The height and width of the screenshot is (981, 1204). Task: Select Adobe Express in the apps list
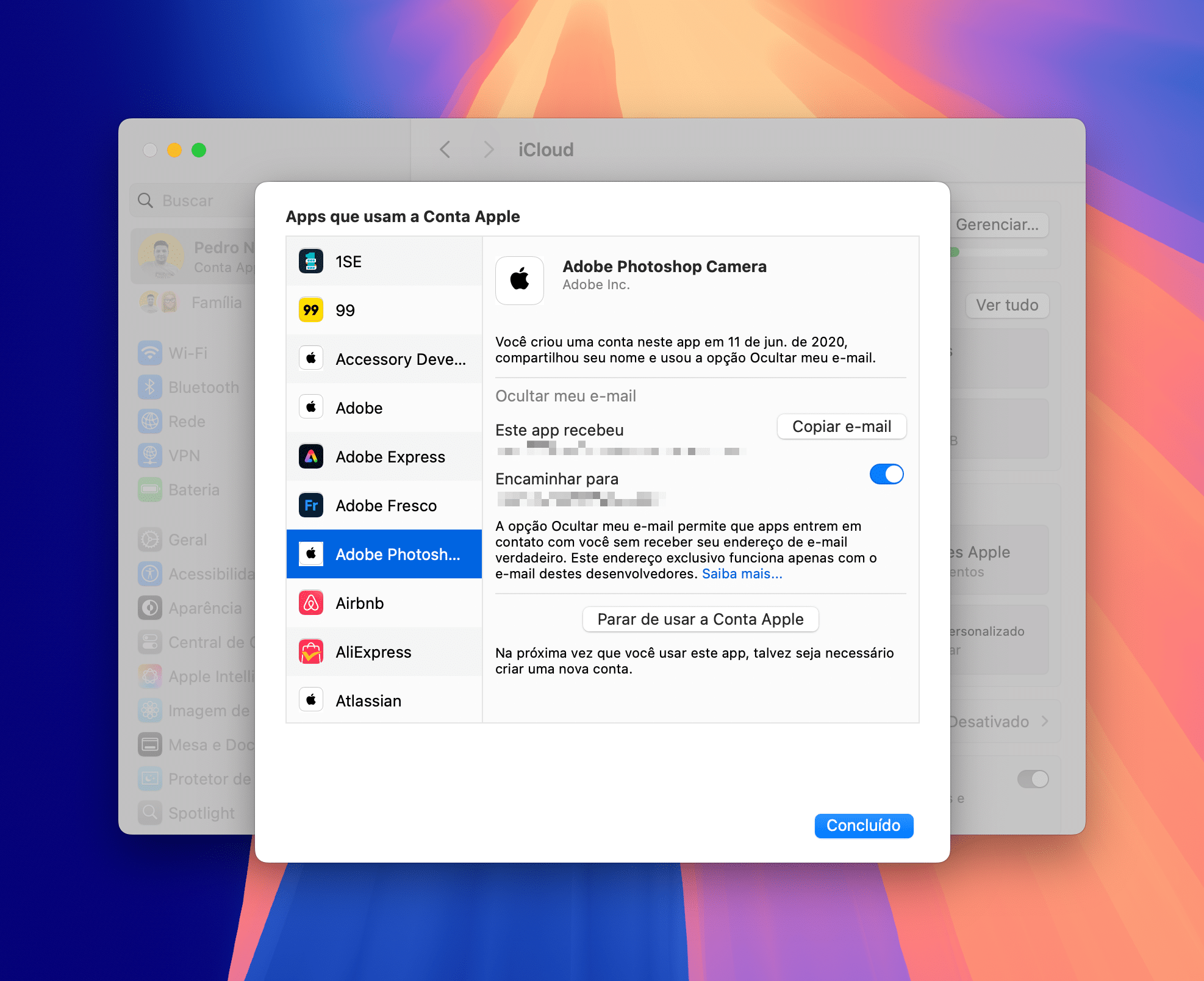(384, 456)
